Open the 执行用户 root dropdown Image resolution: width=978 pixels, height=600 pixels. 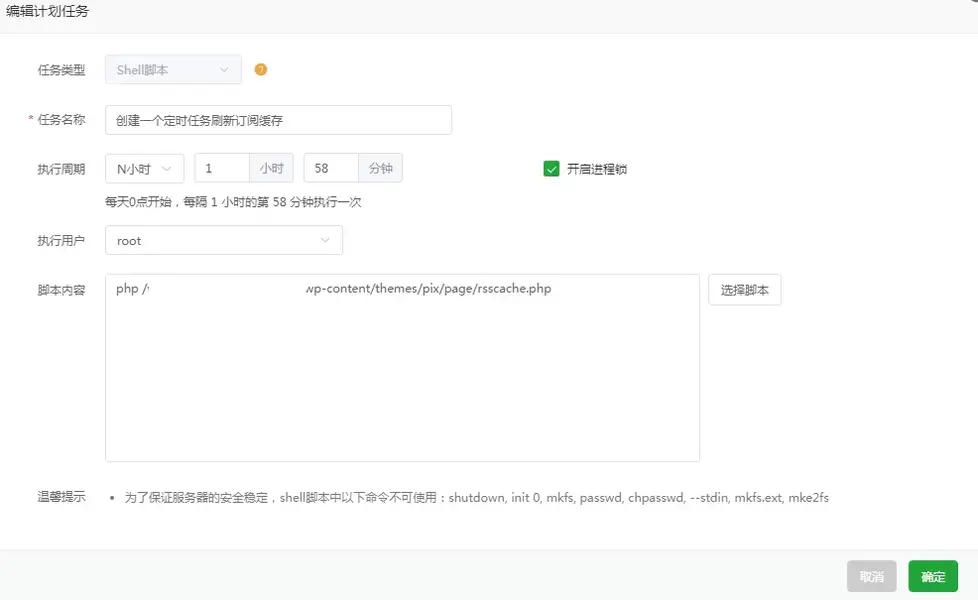224,240
